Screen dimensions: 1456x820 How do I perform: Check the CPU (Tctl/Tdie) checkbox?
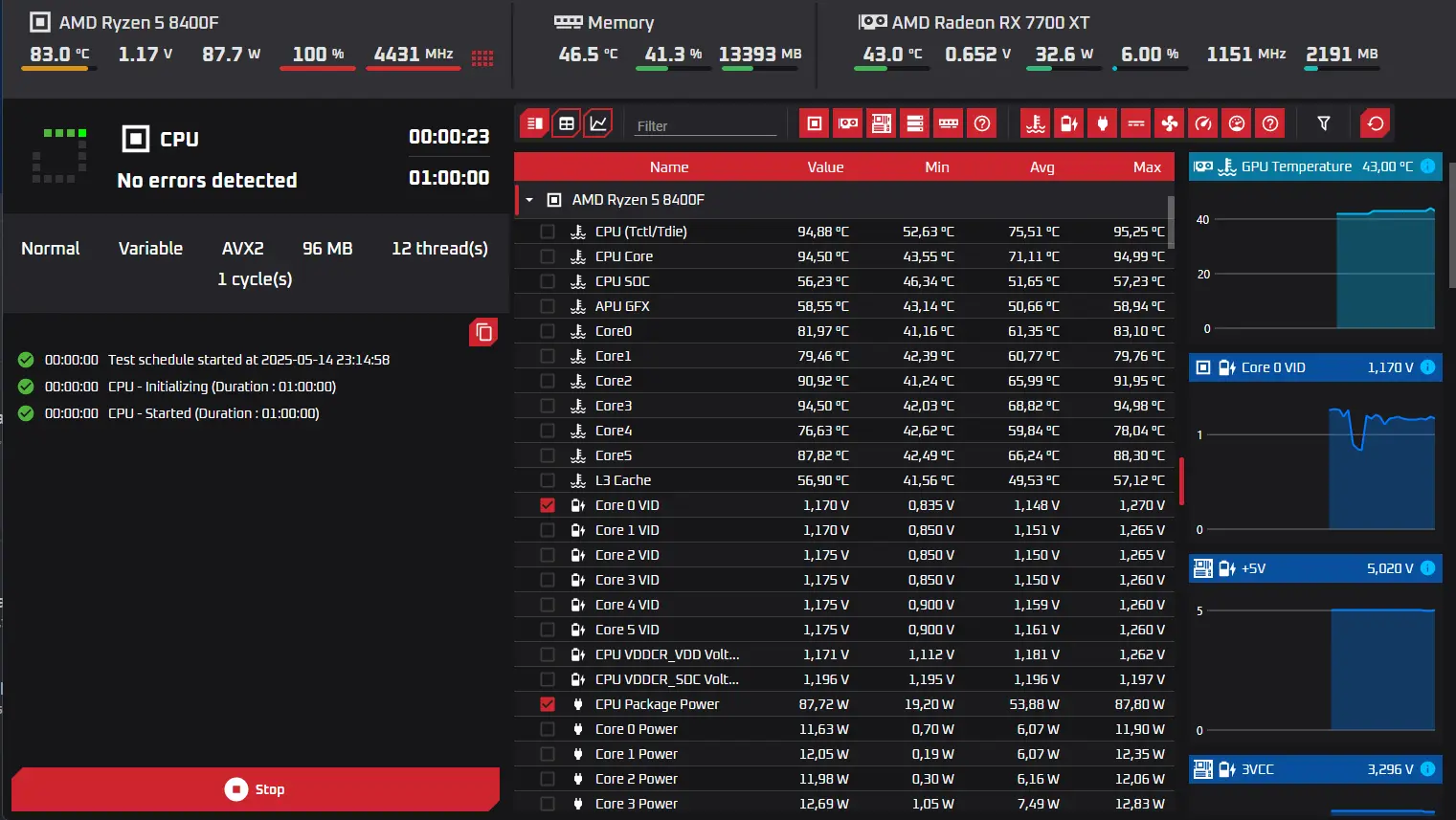click(548, 232)
